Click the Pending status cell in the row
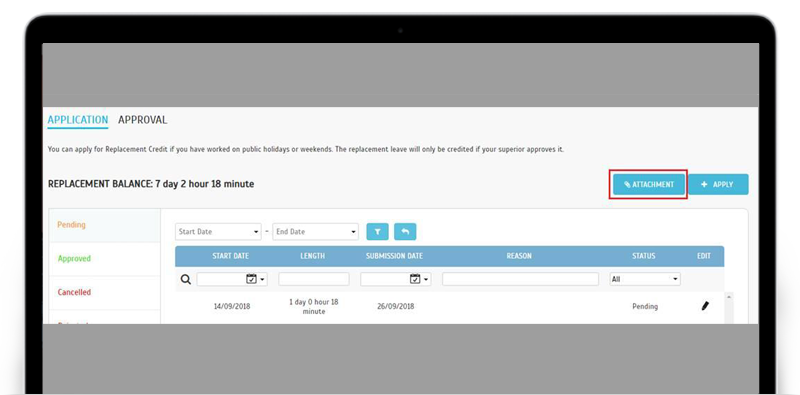This screenshot has width=800, height=395. (x=645, y=307)
